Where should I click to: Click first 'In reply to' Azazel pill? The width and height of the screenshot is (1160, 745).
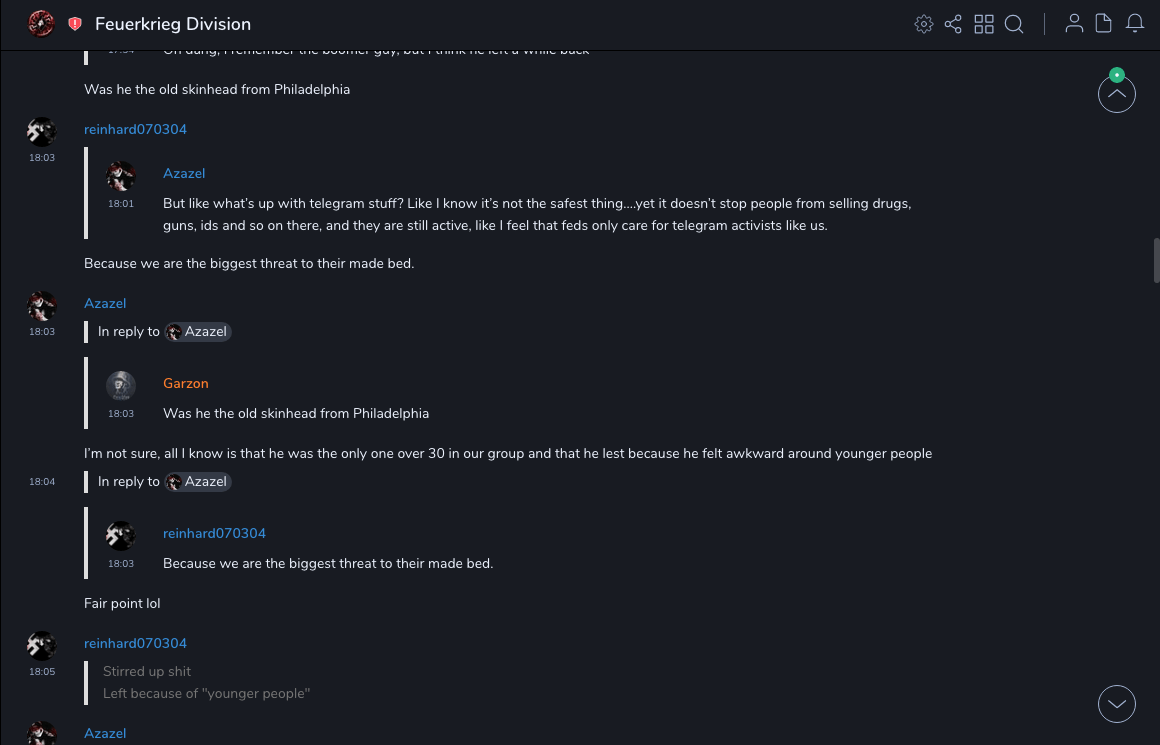pyautogui.click(x=198, y=332)
